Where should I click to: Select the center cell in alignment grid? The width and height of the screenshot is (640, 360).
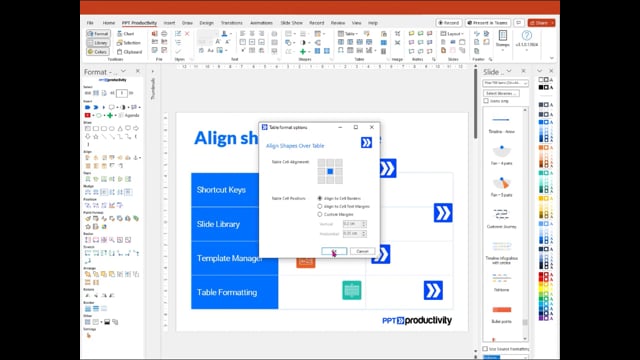tap(330, 171)
